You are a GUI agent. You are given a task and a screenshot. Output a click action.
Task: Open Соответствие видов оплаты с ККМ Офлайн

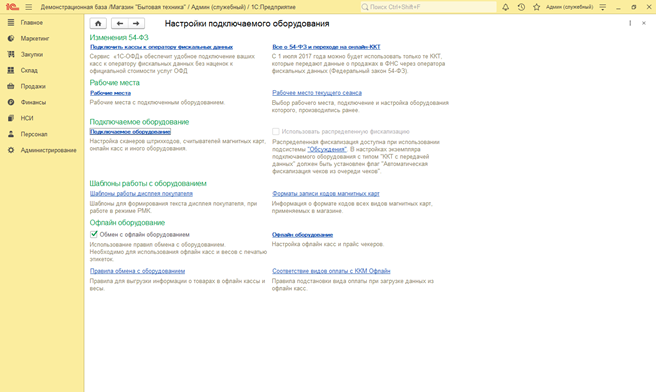[331, 271]
